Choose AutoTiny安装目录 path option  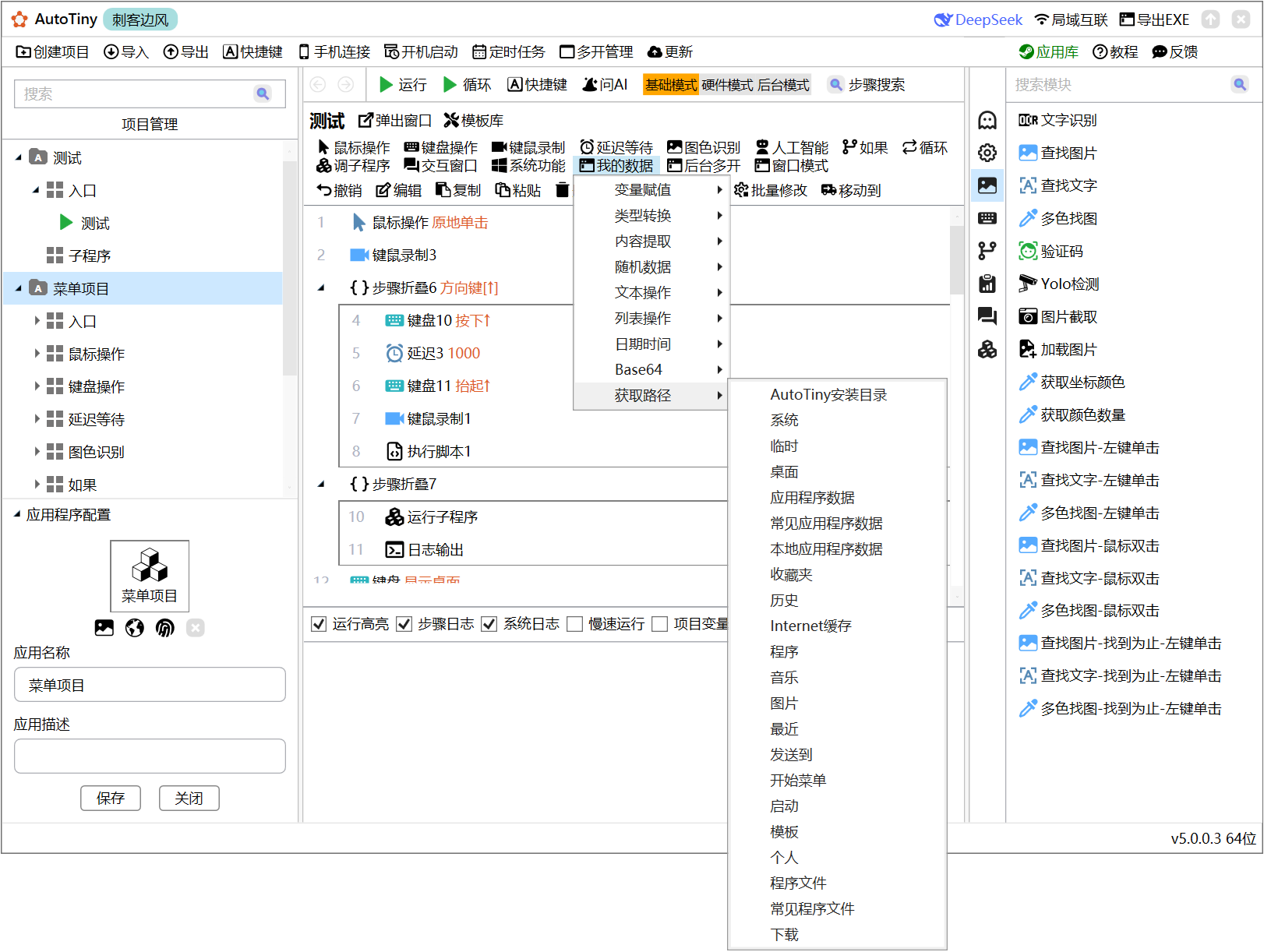[x=837, y=395]
